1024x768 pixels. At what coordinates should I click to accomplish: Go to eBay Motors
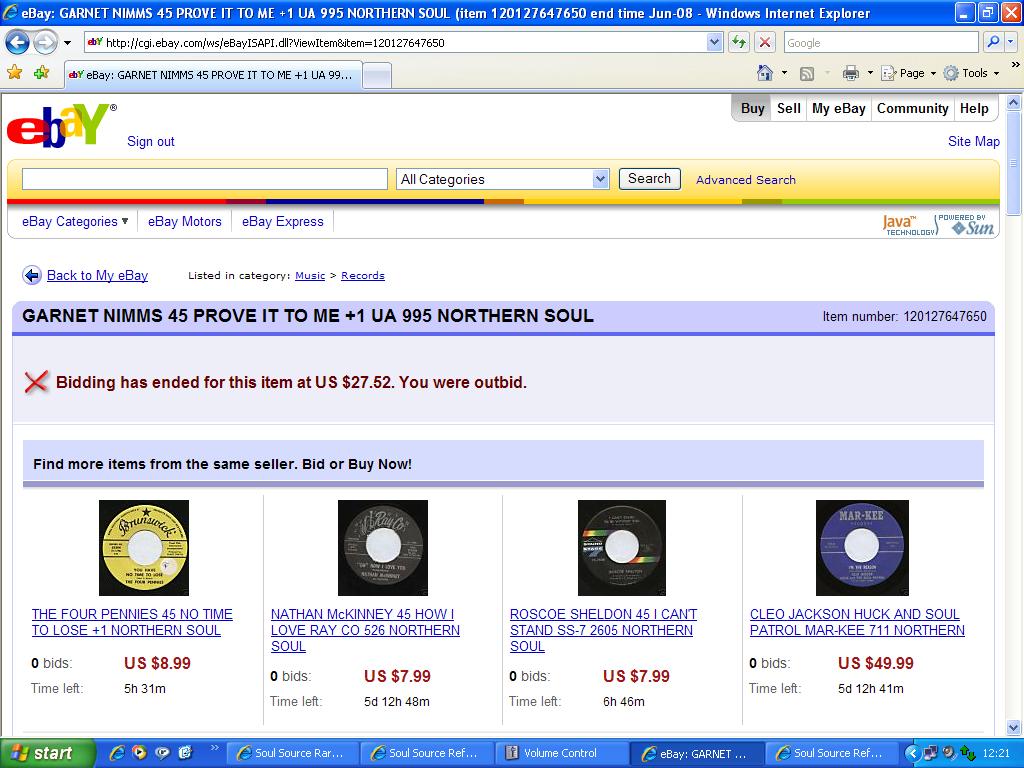coord(185,221)
